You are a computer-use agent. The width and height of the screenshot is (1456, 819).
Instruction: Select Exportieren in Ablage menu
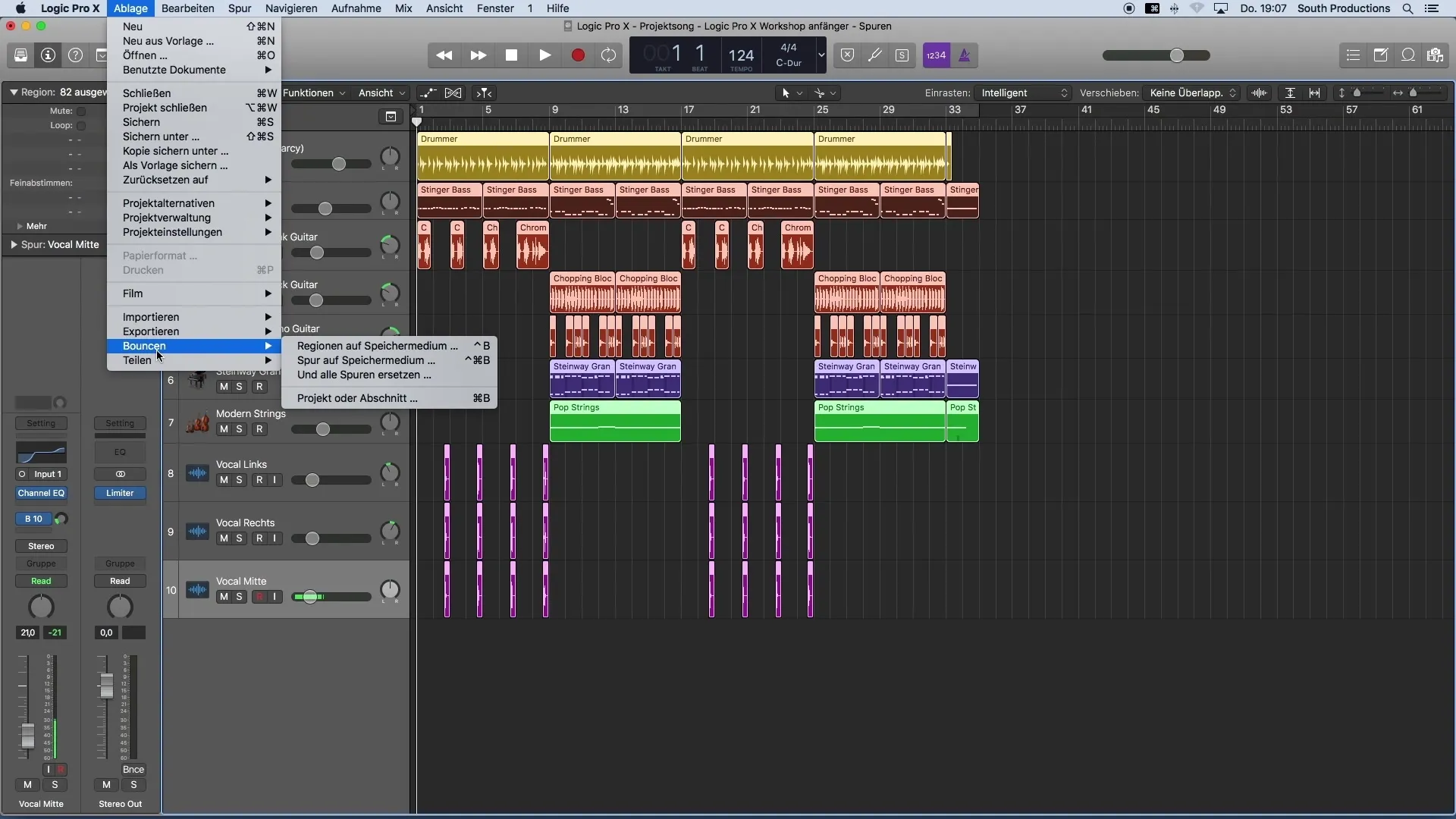194,331
